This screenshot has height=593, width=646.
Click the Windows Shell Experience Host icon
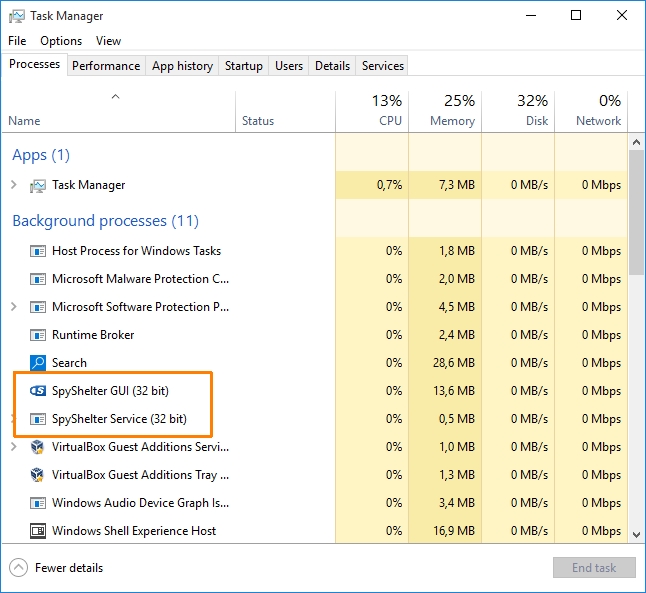tap(38, 531)
